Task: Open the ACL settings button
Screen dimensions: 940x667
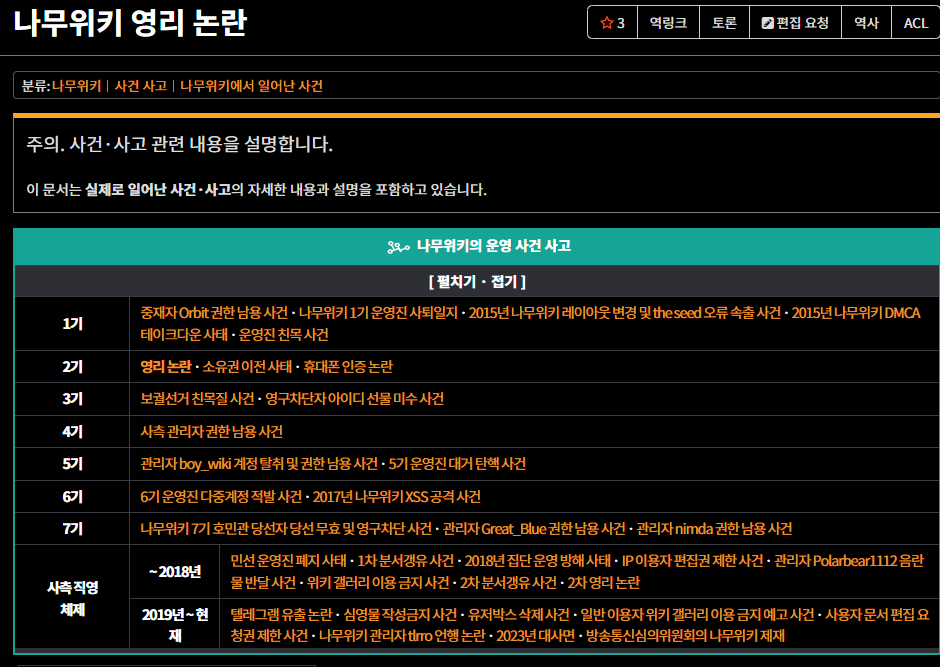Action: click(915, 23)
